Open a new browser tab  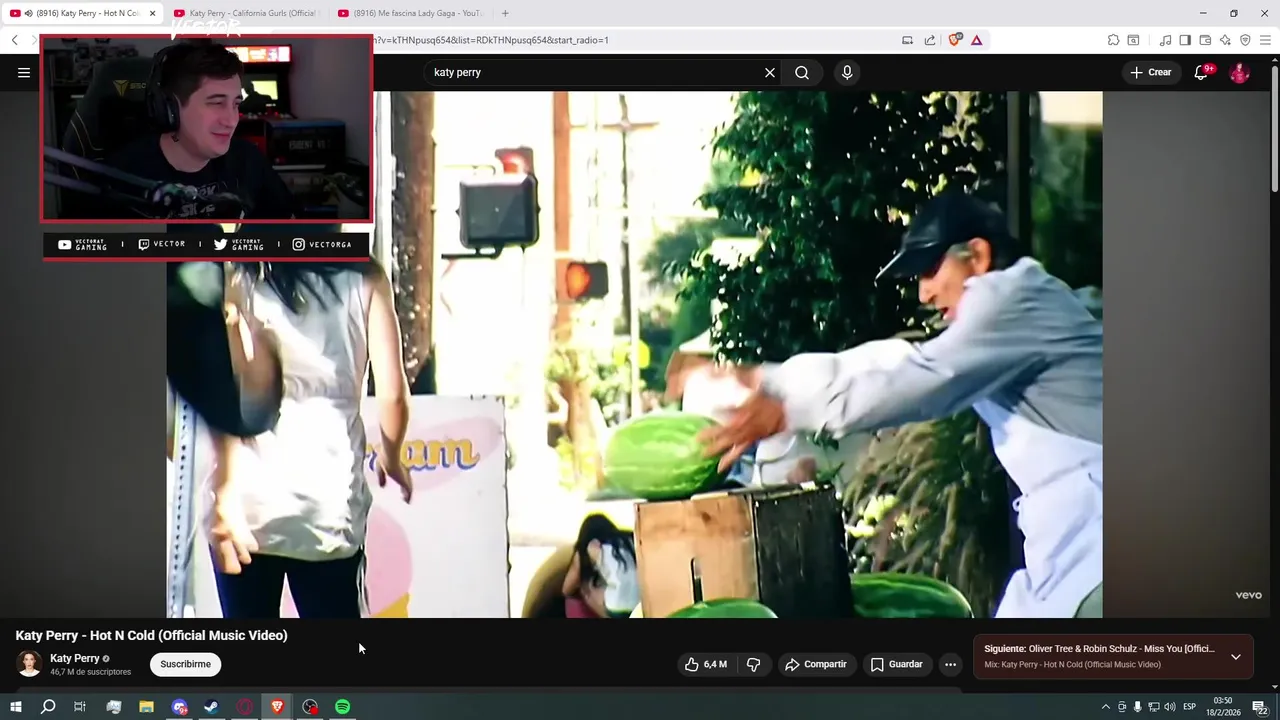click(505, 13)
